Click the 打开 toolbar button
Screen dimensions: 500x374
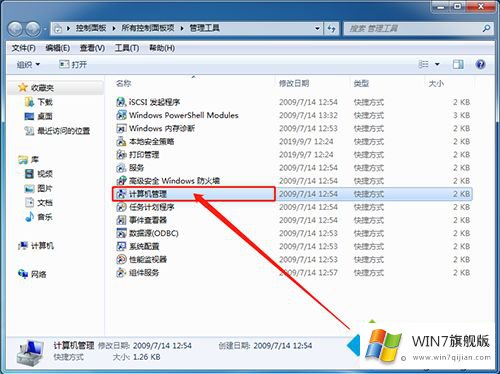(x=73, y=64)
